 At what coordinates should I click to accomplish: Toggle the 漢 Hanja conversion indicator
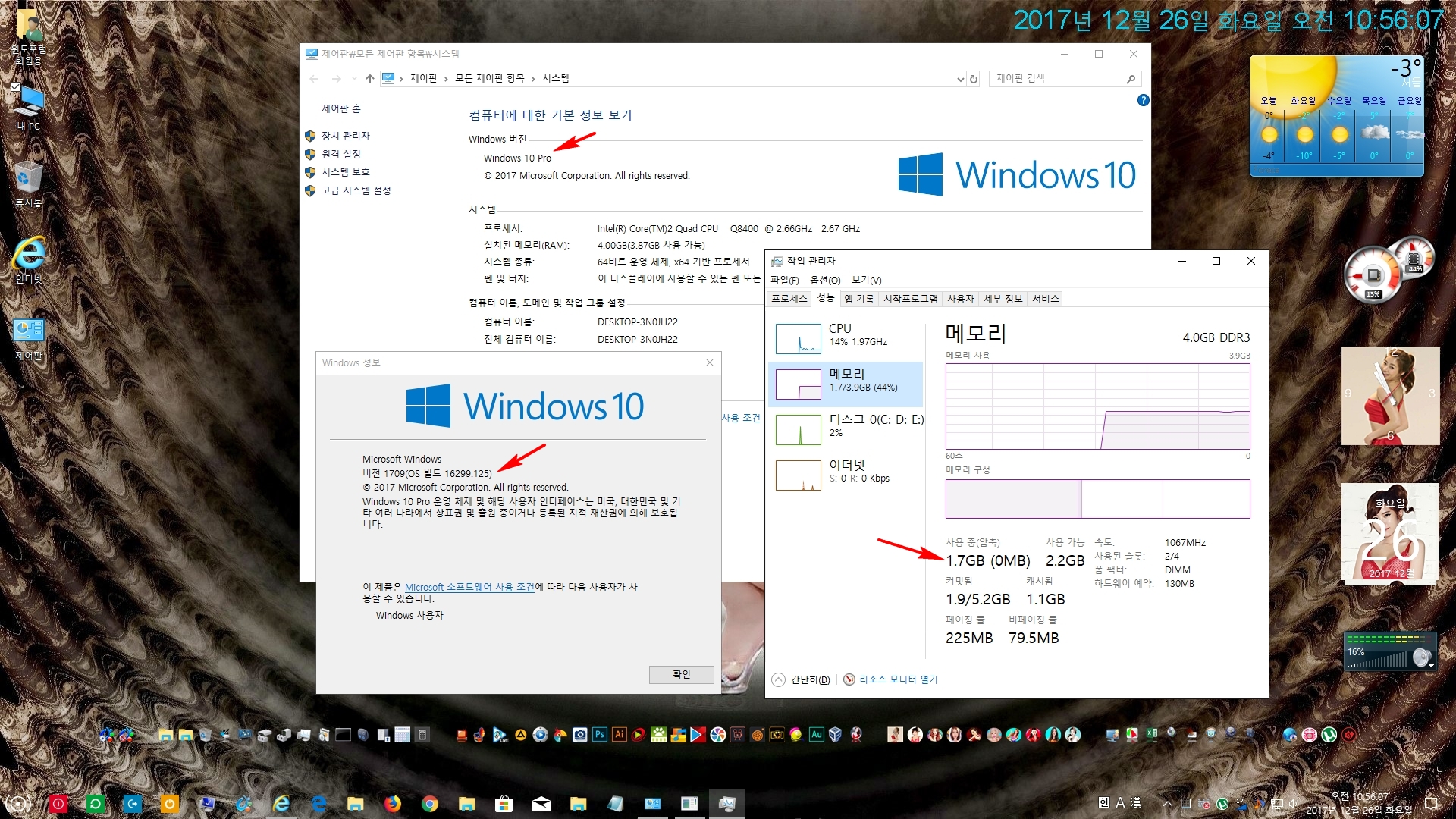click(x=1135, y=802)
